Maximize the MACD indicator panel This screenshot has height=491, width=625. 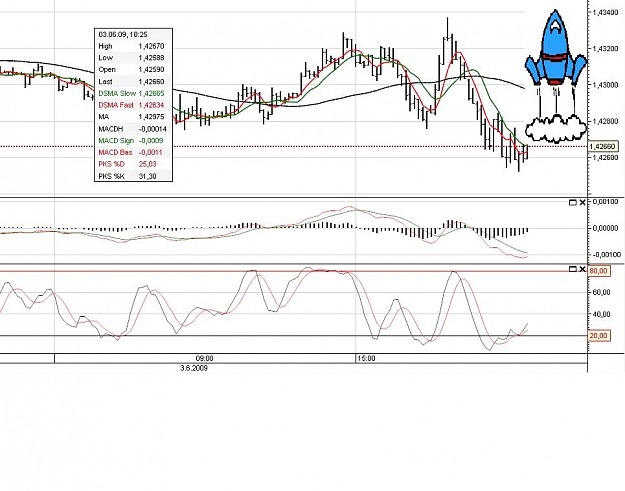[x=573, y=202]
